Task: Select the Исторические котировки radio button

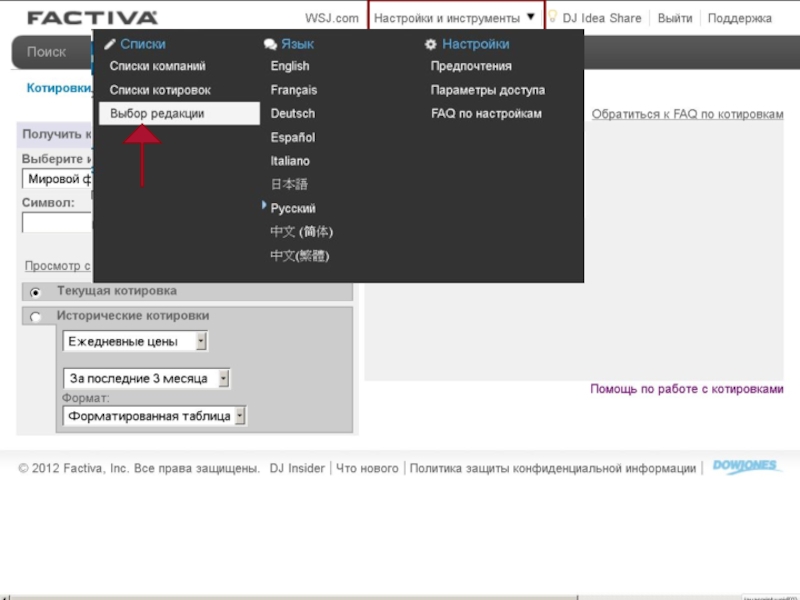Action: (35, 317)
